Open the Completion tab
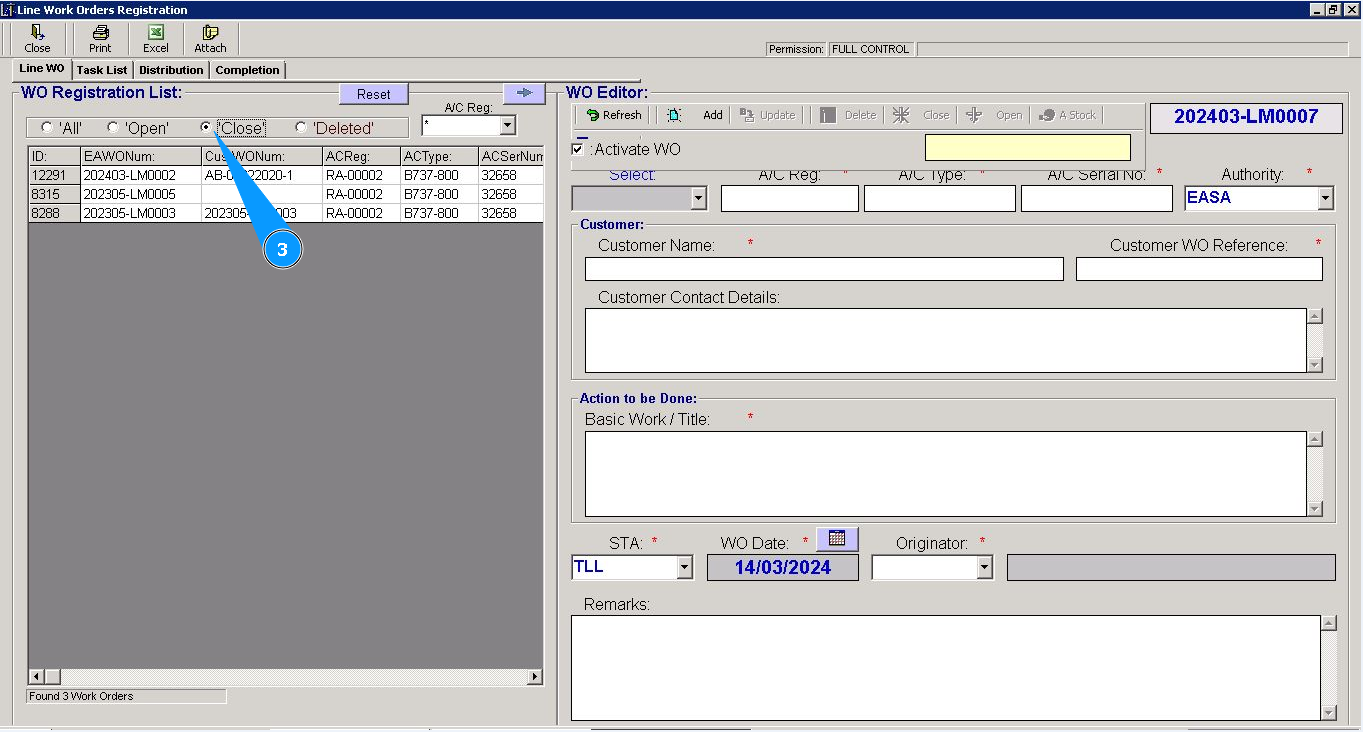Image resolution: width=1363 pixels, height=732 pixels. (x=247, y=70)
